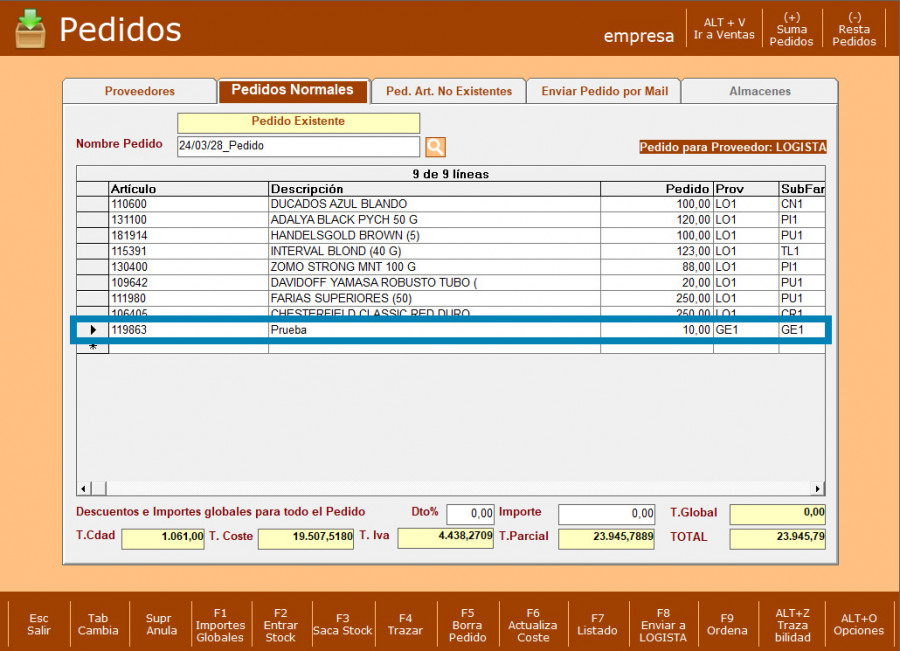Click the Pedido column header

[x=656, y=189]
